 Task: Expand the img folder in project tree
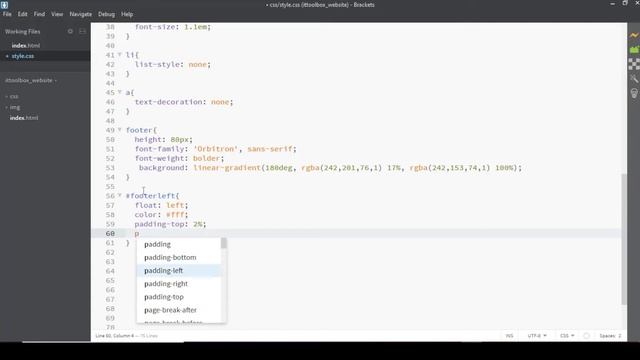pyautogui.click(x=15, y=107)
